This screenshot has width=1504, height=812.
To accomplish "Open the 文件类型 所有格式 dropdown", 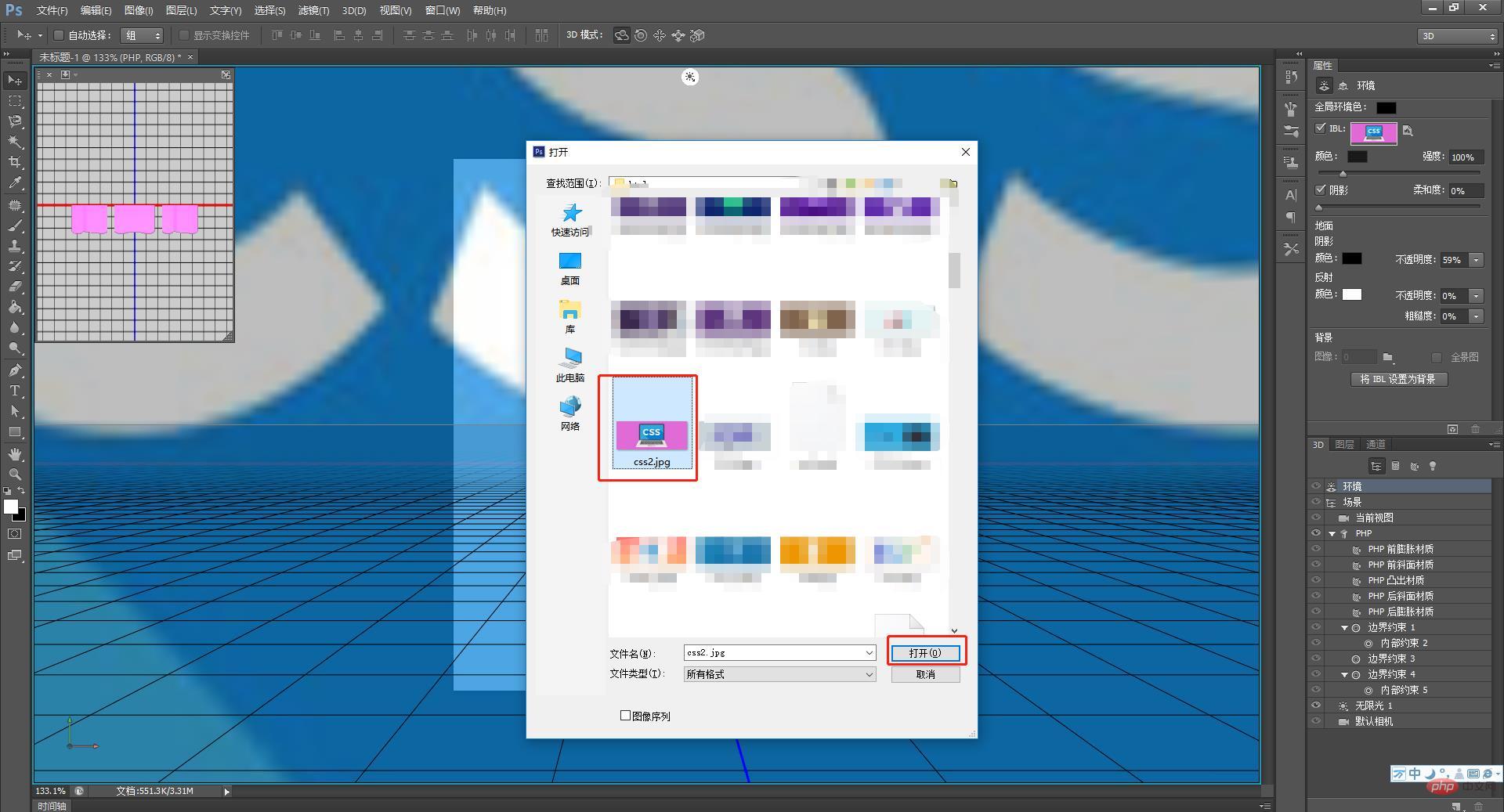I will (x=779, y=674).
